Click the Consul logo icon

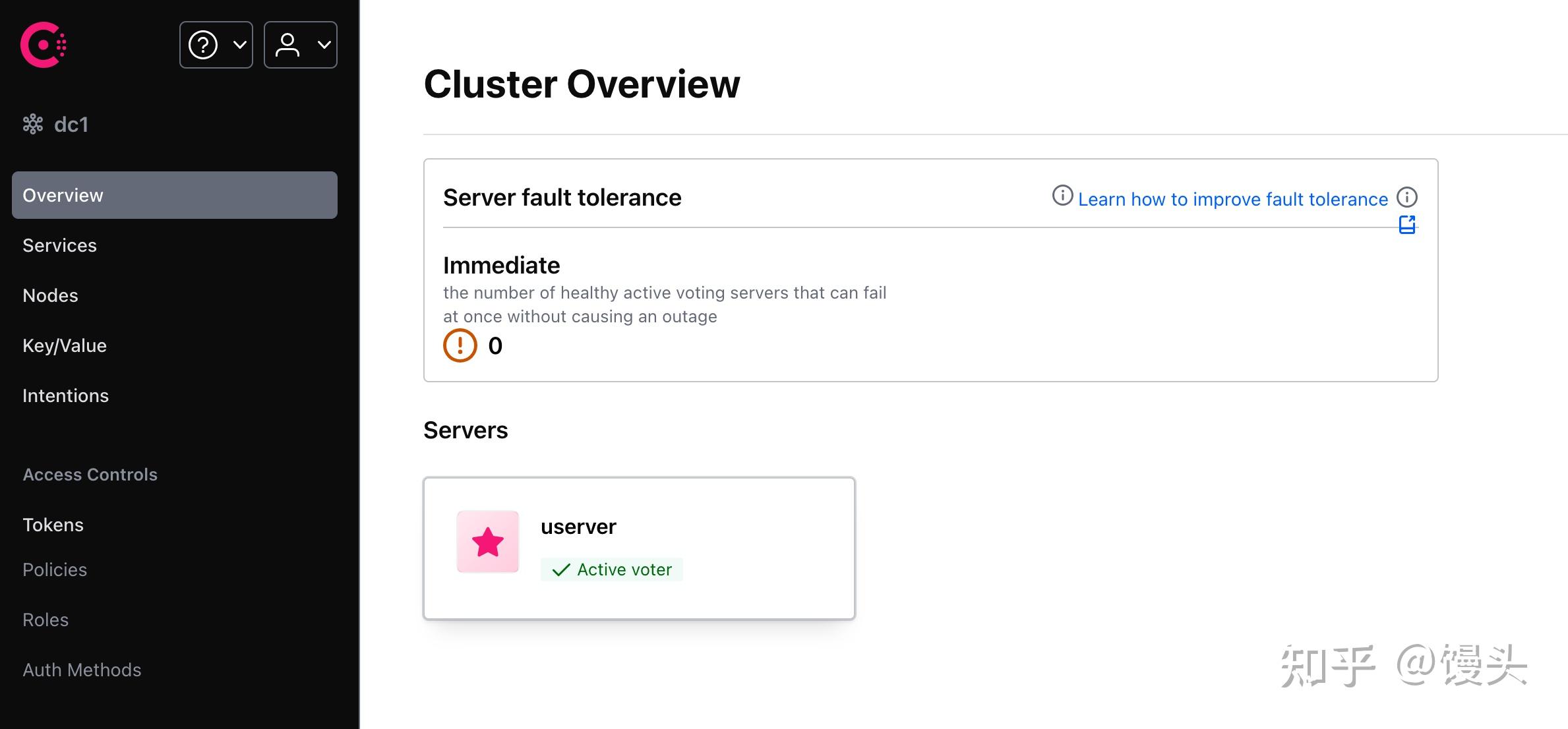click(x=43, y=45)
